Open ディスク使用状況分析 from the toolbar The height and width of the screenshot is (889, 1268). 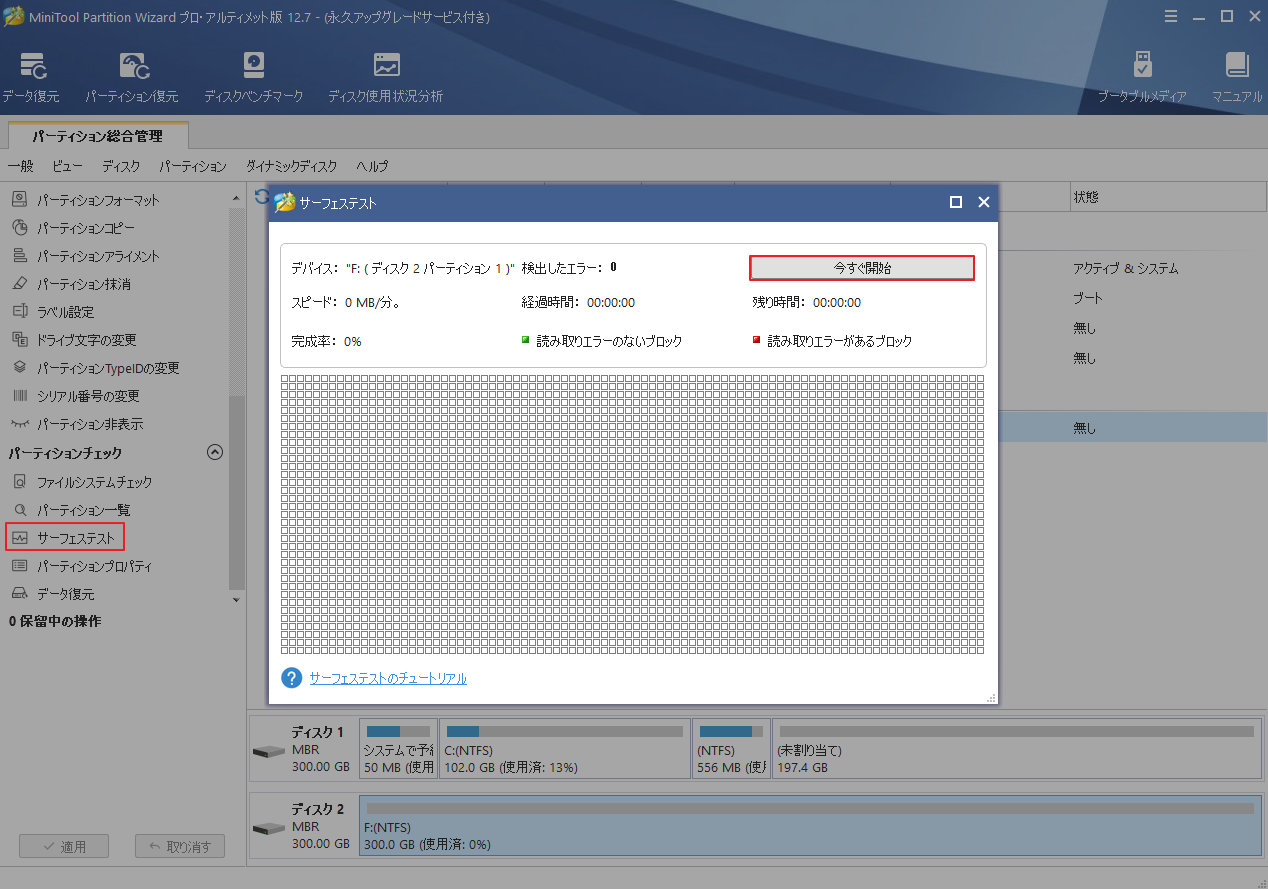[385, 75]
